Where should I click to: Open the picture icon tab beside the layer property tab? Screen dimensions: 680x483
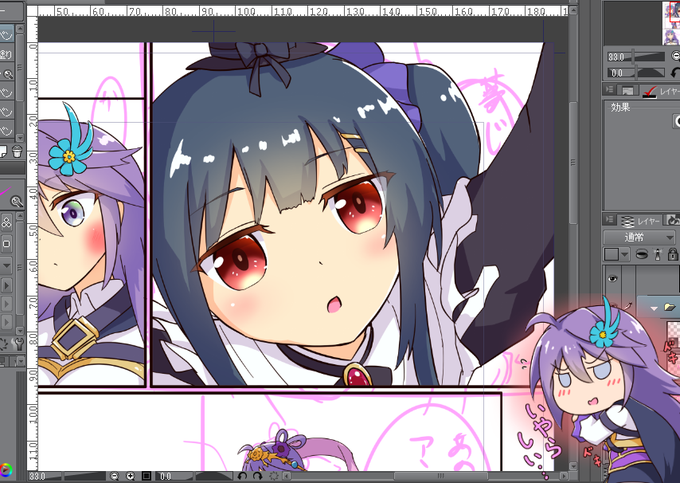628,91
